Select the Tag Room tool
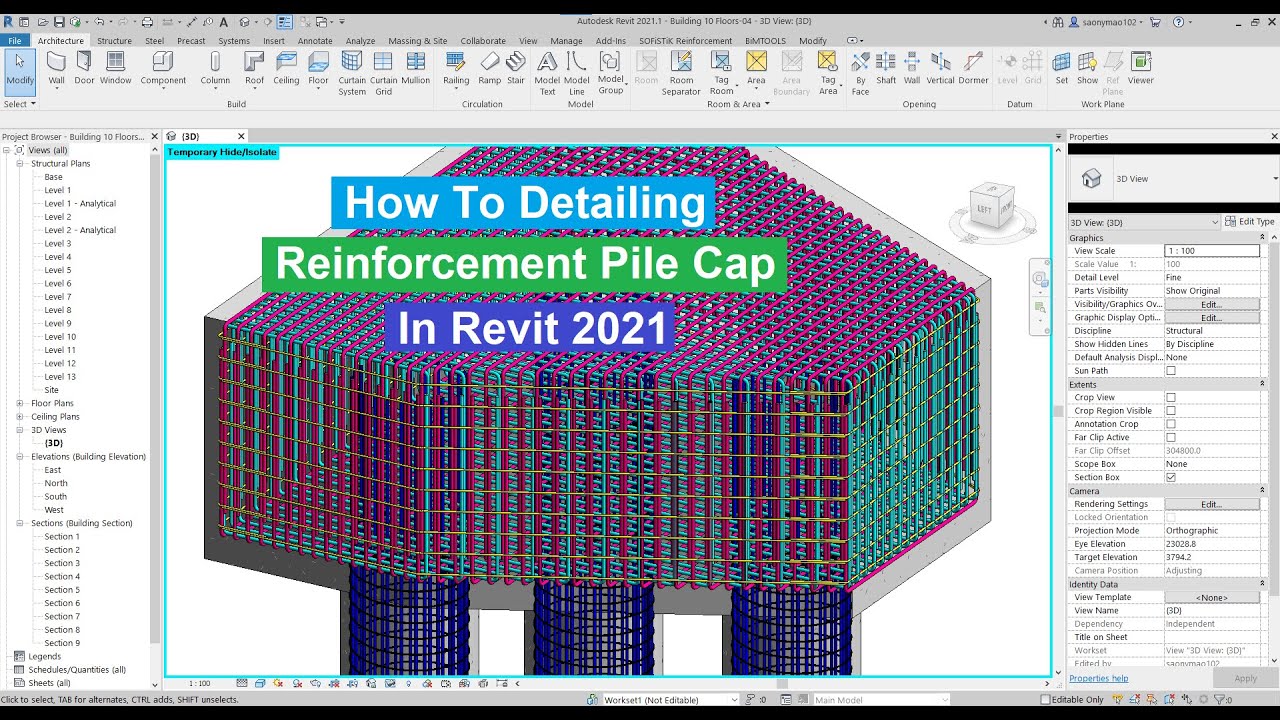 (x=721, y=73)
